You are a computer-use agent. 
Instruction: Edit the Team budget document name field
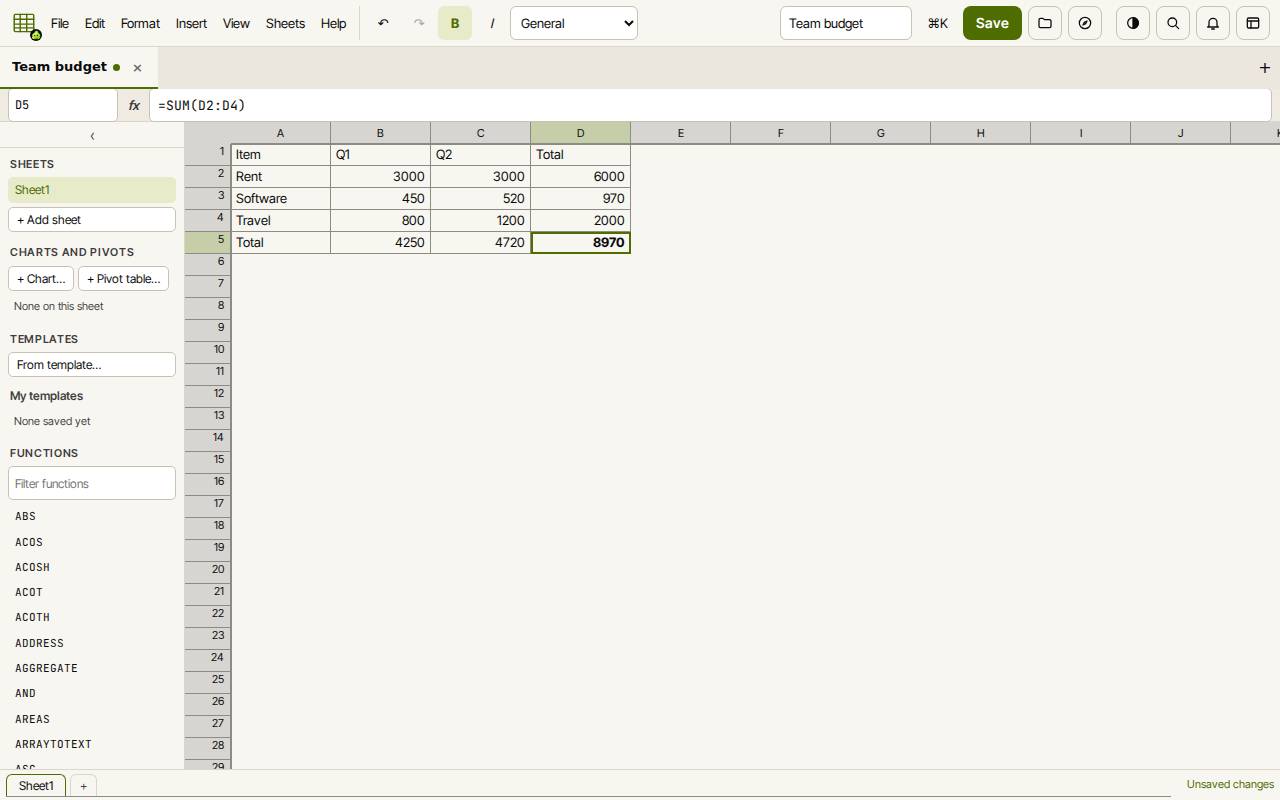[x=846, y=23]
